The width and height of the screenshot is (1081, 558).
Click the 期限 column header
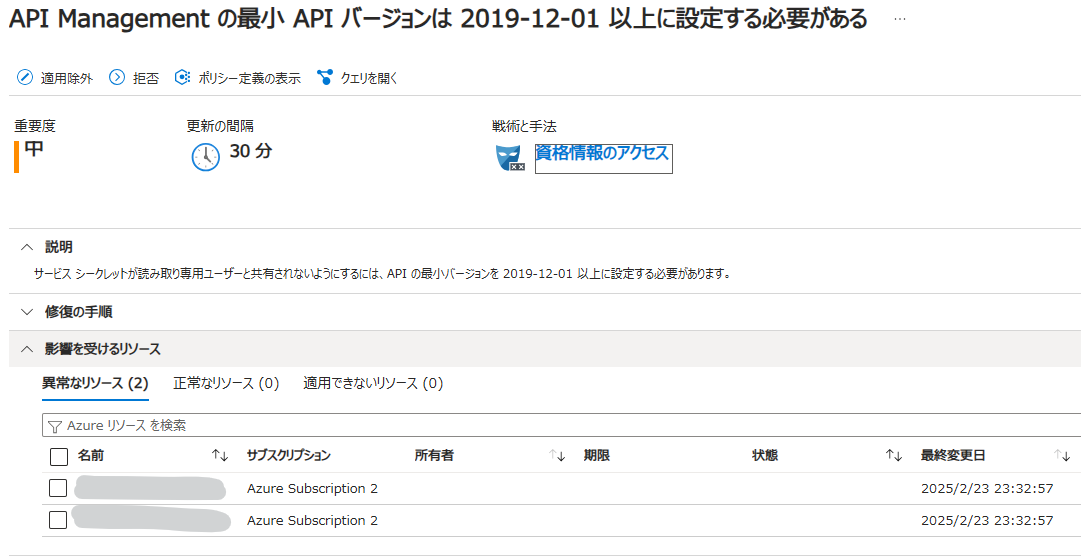pyautogui.click(x=596, y=455)
